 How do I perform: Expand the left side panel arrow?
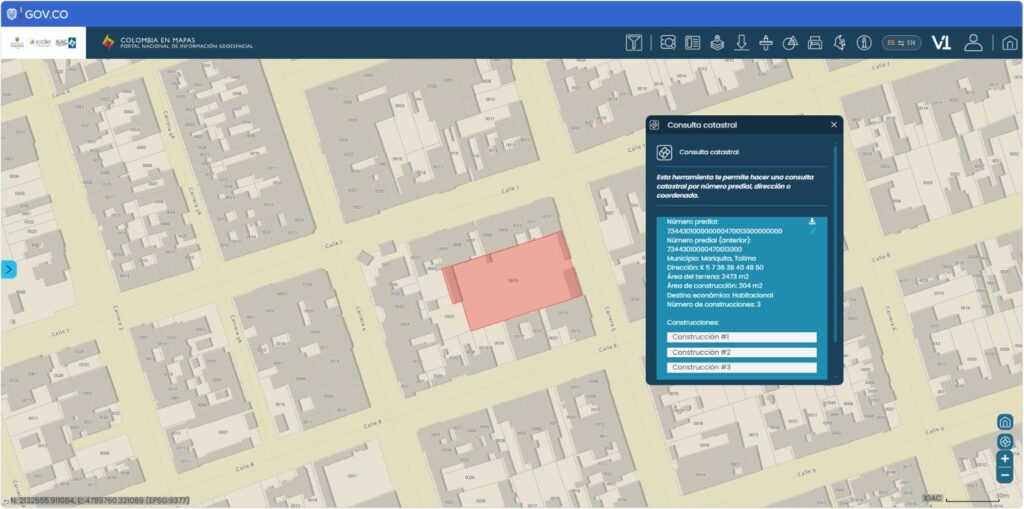(x=8, y=269)
